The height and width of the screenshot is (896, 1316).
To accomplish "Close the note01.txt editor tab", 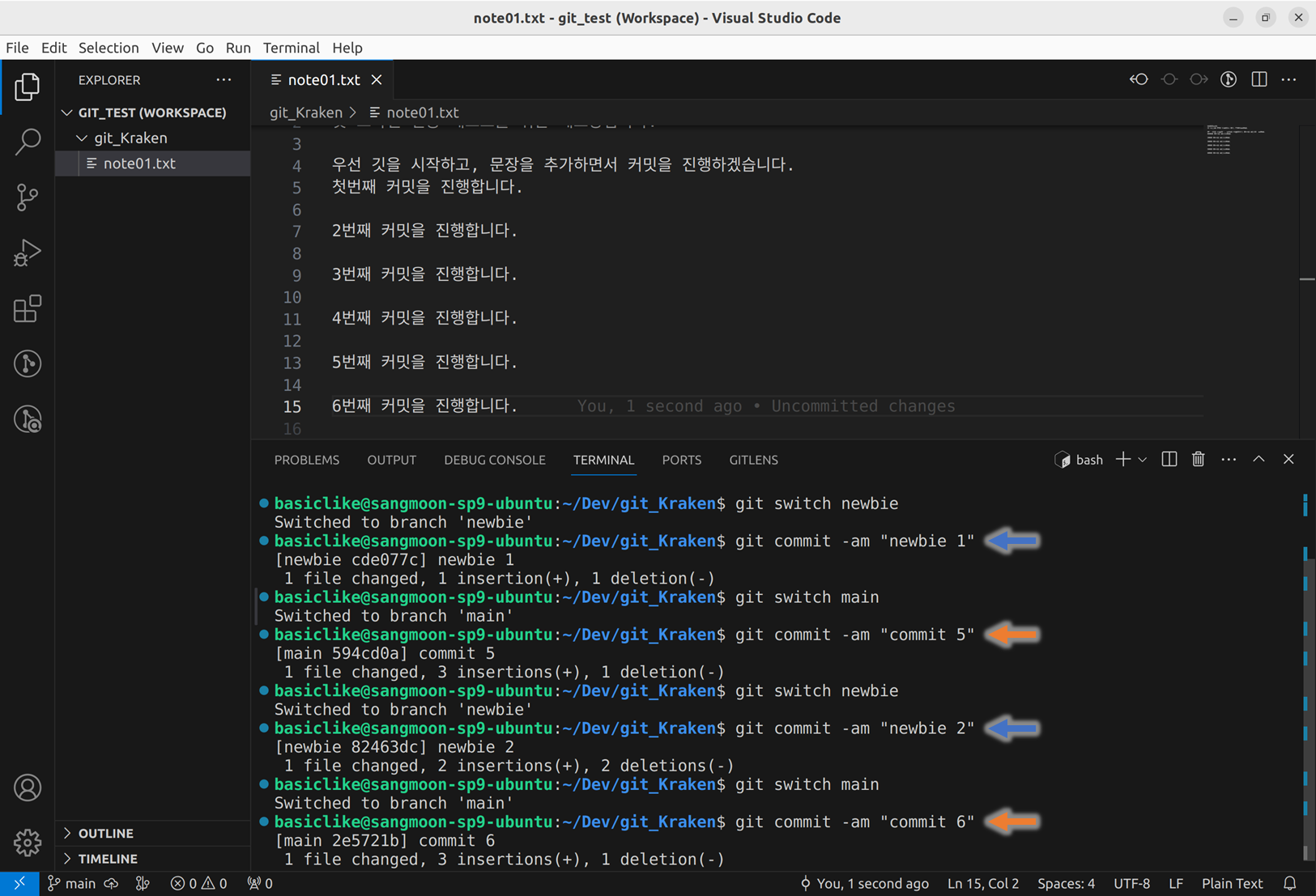I will [377, 79].
